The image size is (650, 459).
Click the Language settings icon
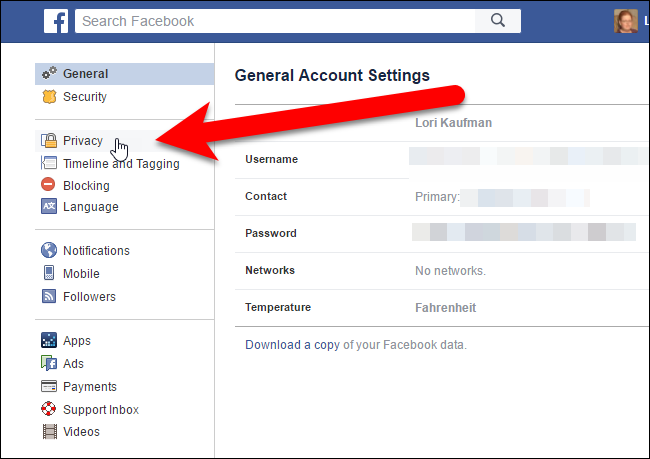48,207
